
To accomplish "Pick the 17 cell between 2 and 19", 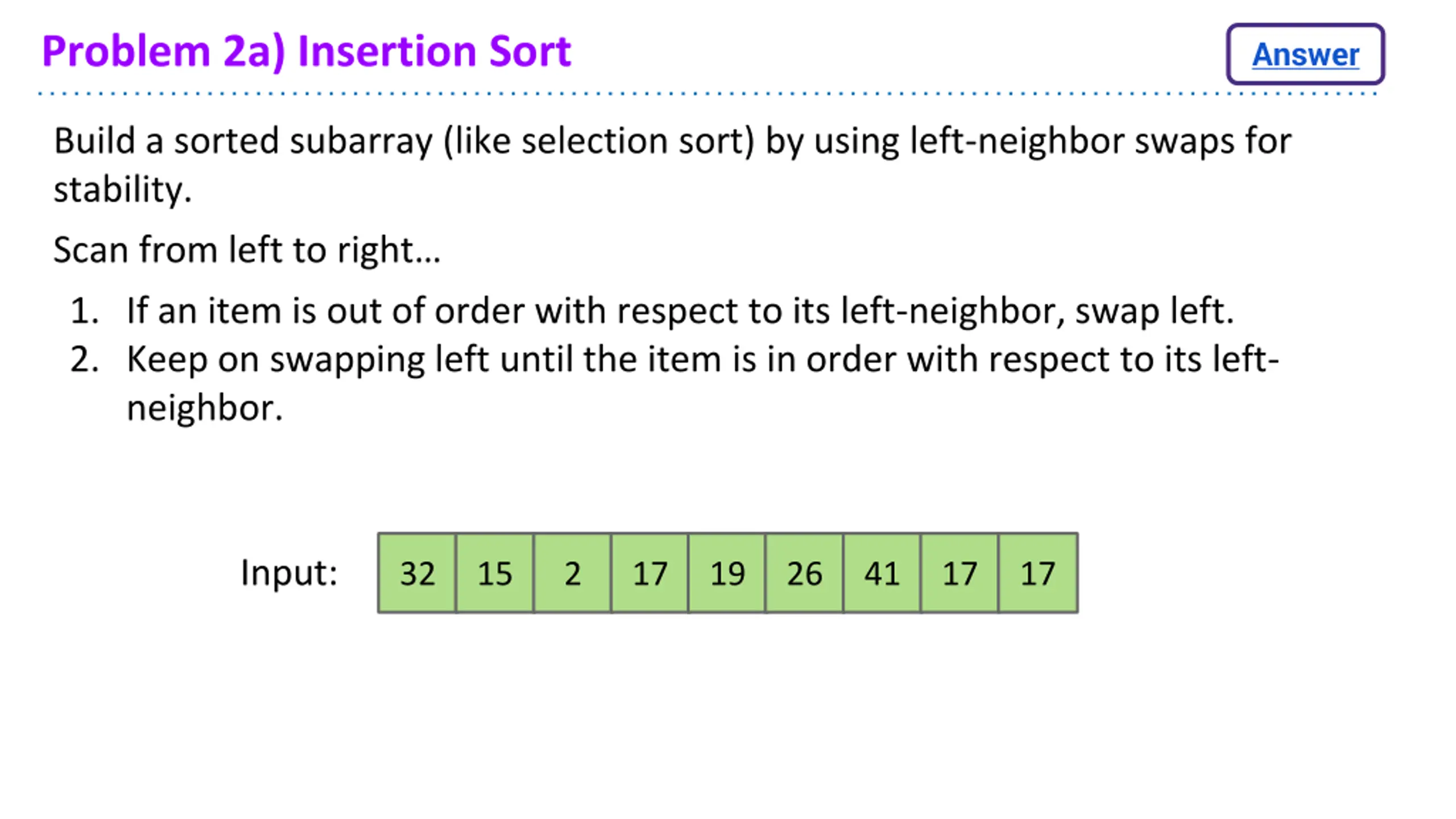I will pyautogui.click(x=650, y=573).
